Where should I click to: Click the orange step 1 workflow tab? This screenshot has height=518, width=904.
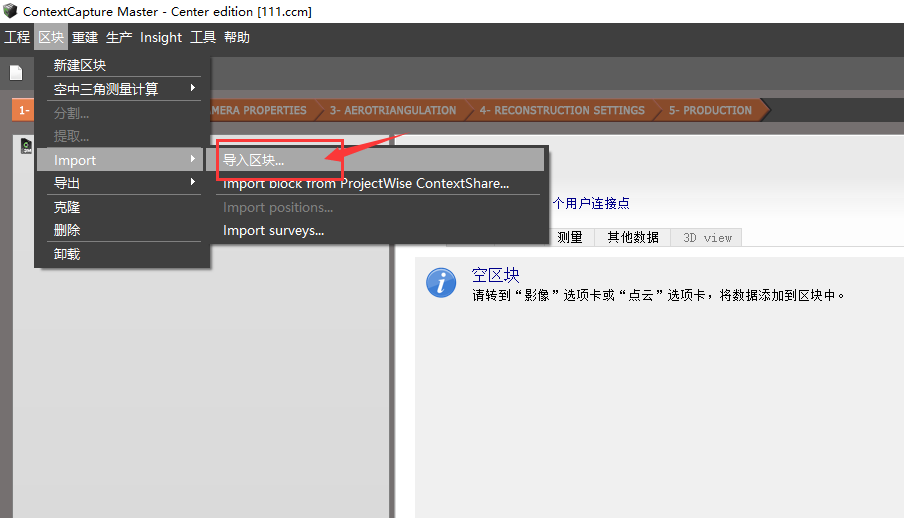23,110
